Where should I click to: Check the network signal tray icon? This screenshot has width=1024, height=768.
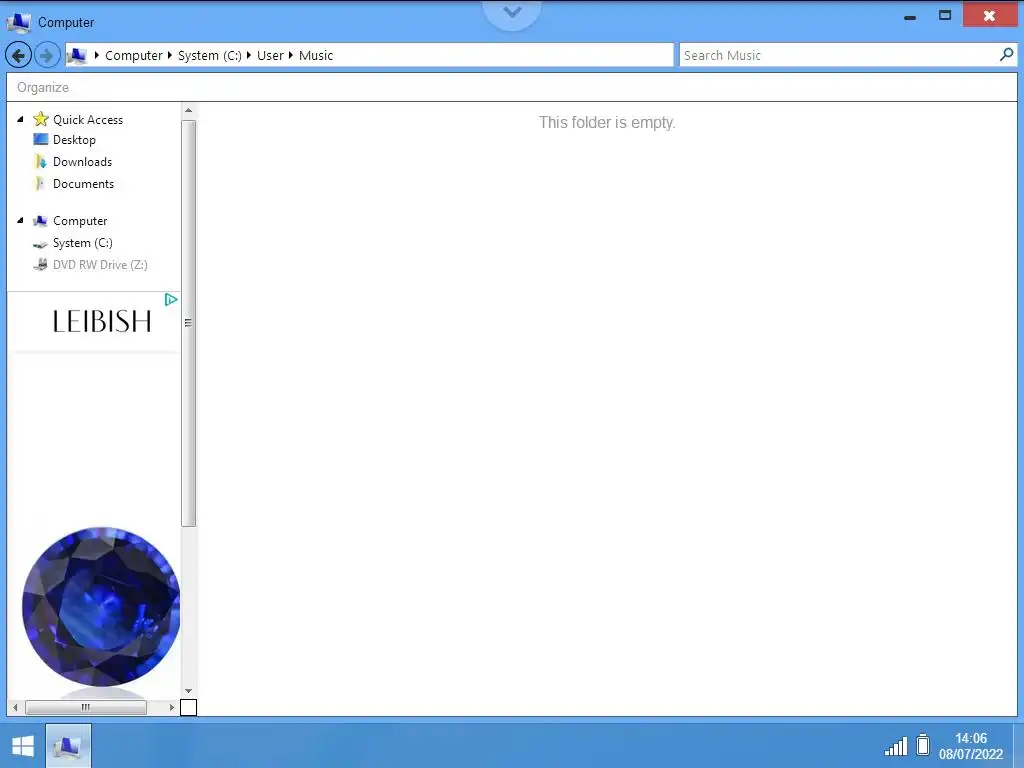[x=895, y=745]
